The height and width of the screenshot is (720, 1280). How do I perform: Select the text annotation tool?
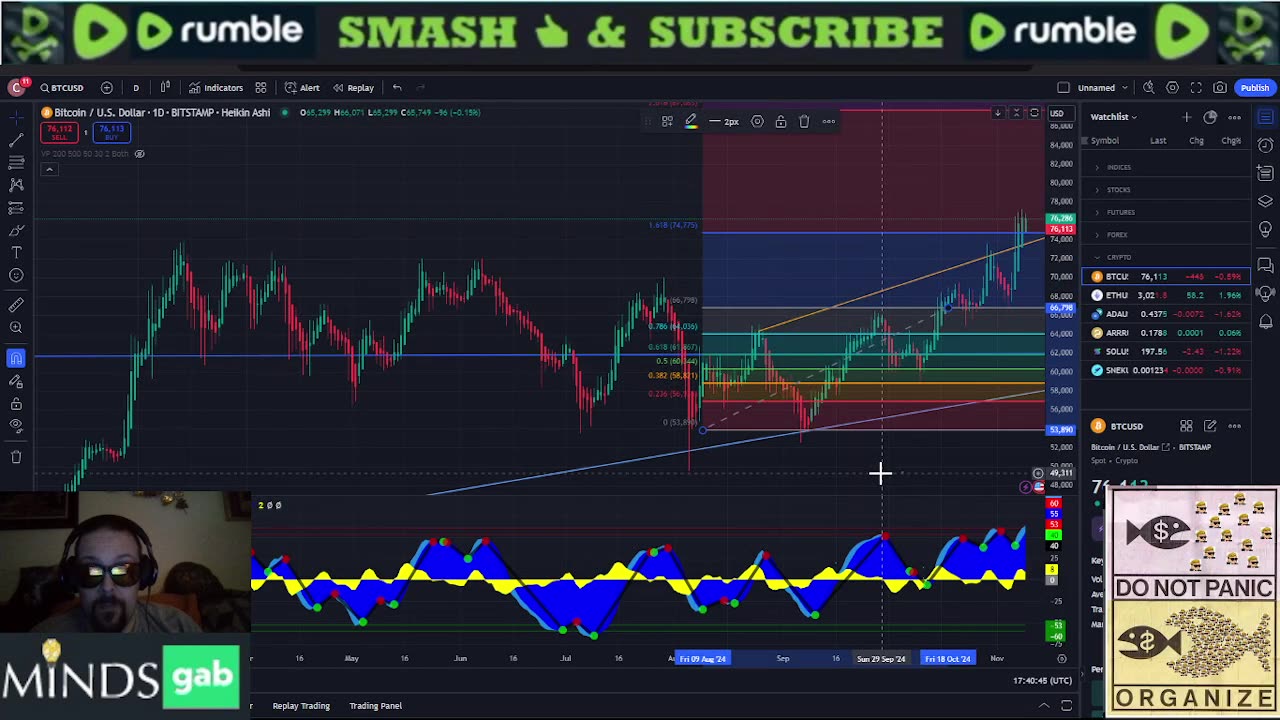(x=16, y=253)
